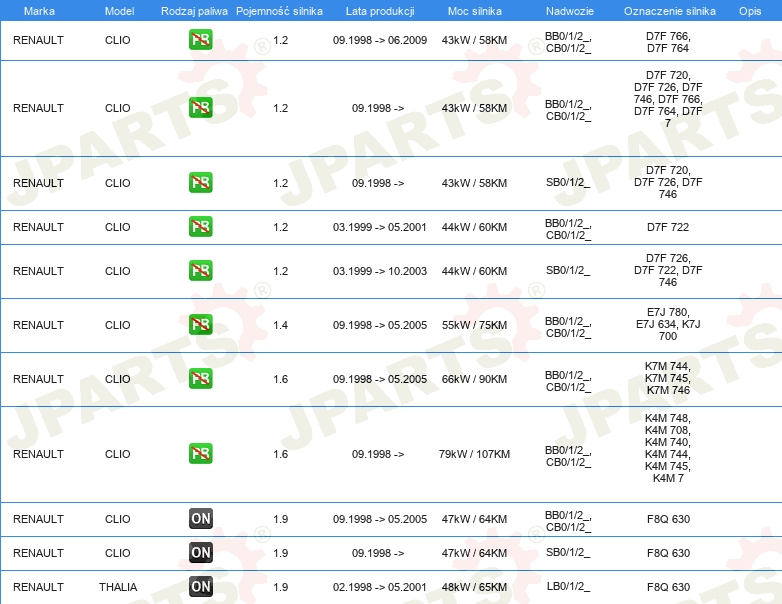Click petrol icon in SB0 43kW / 58KM row
The image size is (782, 604).
200,183
